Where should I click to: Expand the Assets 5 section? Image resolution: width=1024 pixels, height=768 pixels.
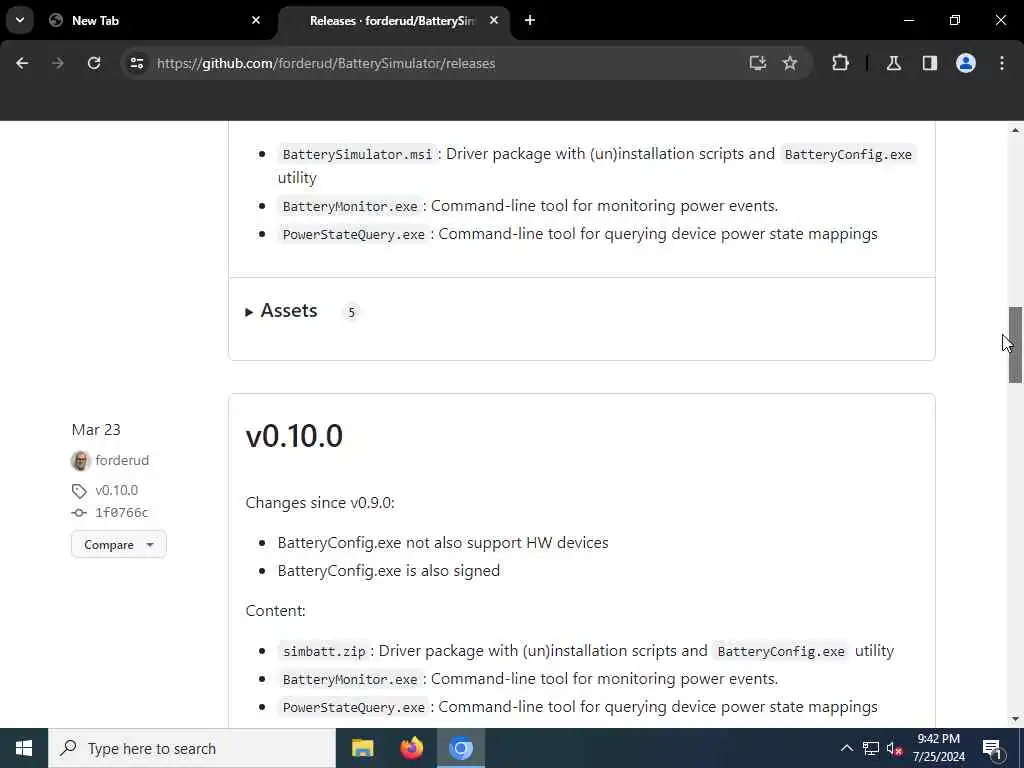281,311
